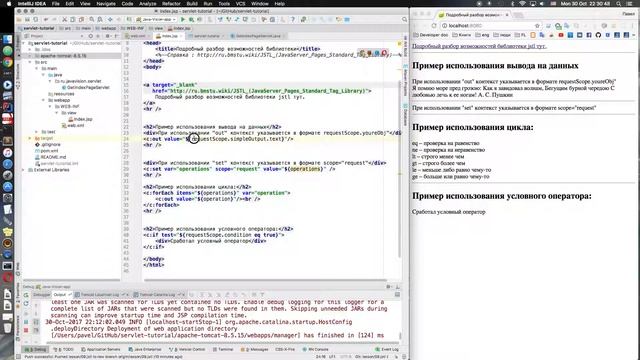Expand the test folder node
The height and width of the screenshot is (360, 640).
(x=37, y=132)
